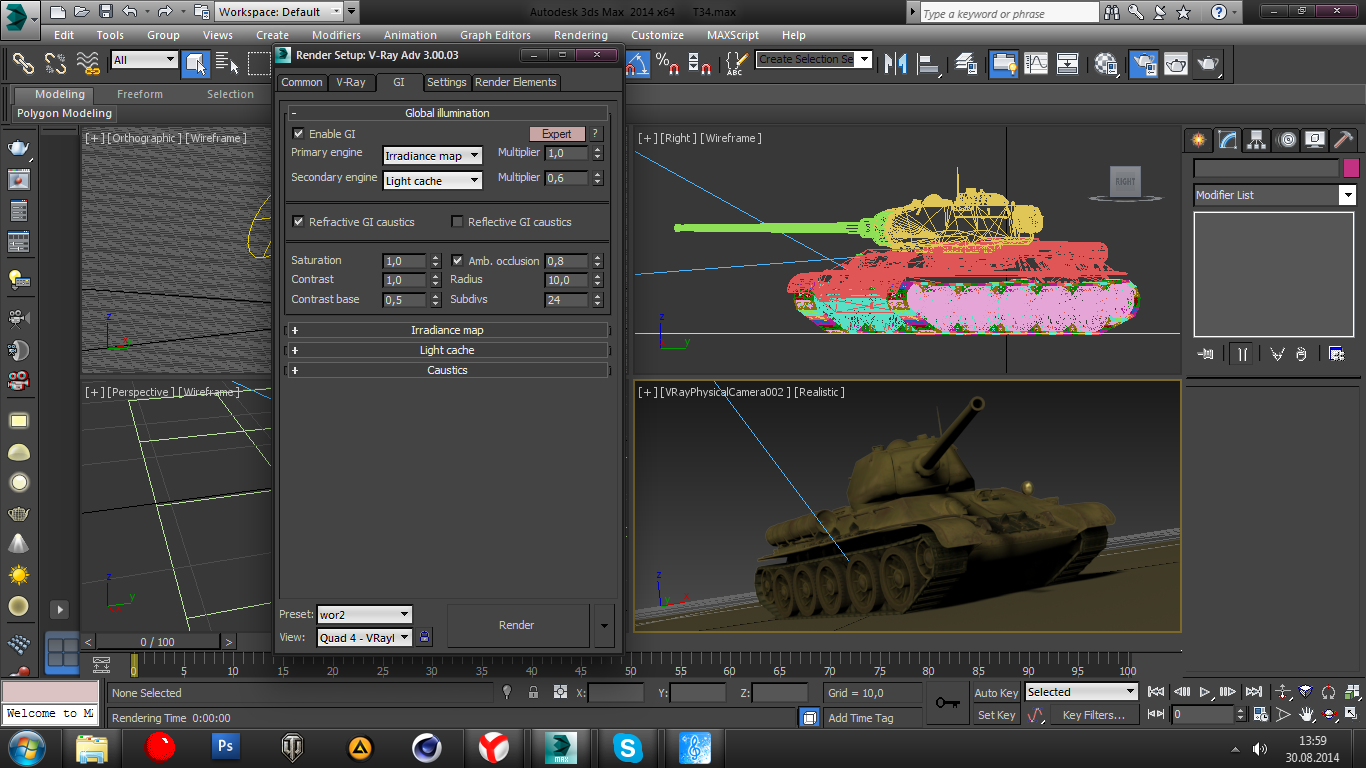The width and height of the screenshot is (1366, 768).
Task: Open the Create command panel tab
Action: [1198, 140]
